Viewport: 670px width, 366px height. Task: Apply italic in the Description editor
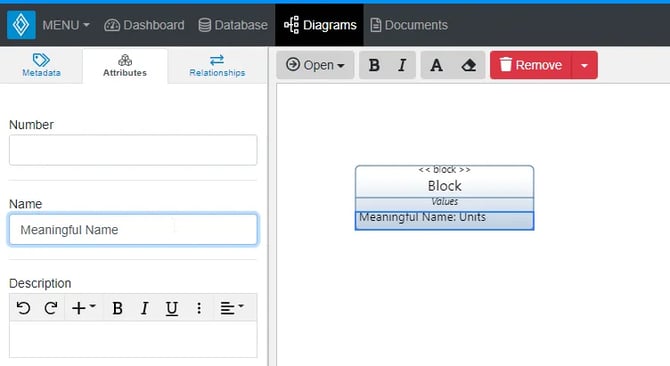pyautogui.click(x=144, y=307)
